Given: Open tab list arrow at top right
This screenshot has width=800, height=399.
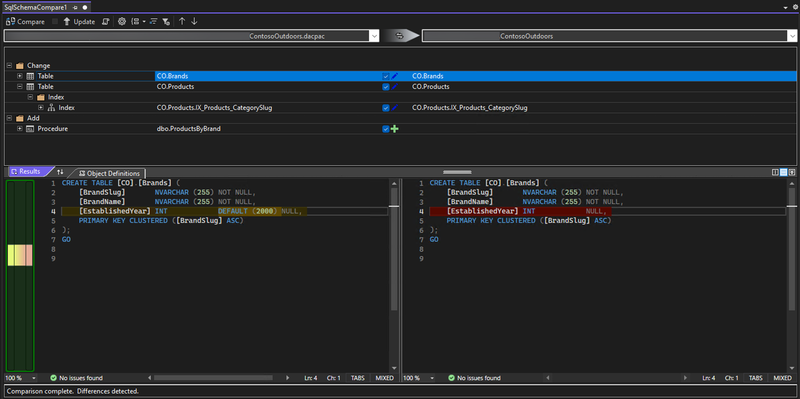Looking at the screenshot, I should coord(785,8).
